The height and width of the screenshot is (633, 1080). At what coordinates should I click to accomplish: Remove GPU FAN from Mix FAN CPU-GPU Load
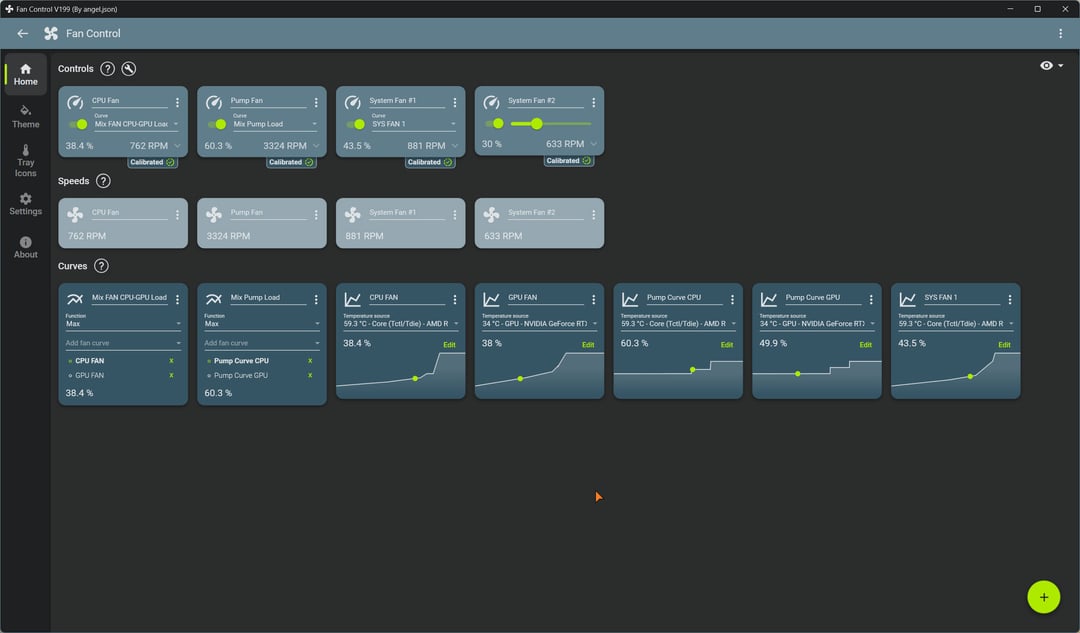[172, 375]
